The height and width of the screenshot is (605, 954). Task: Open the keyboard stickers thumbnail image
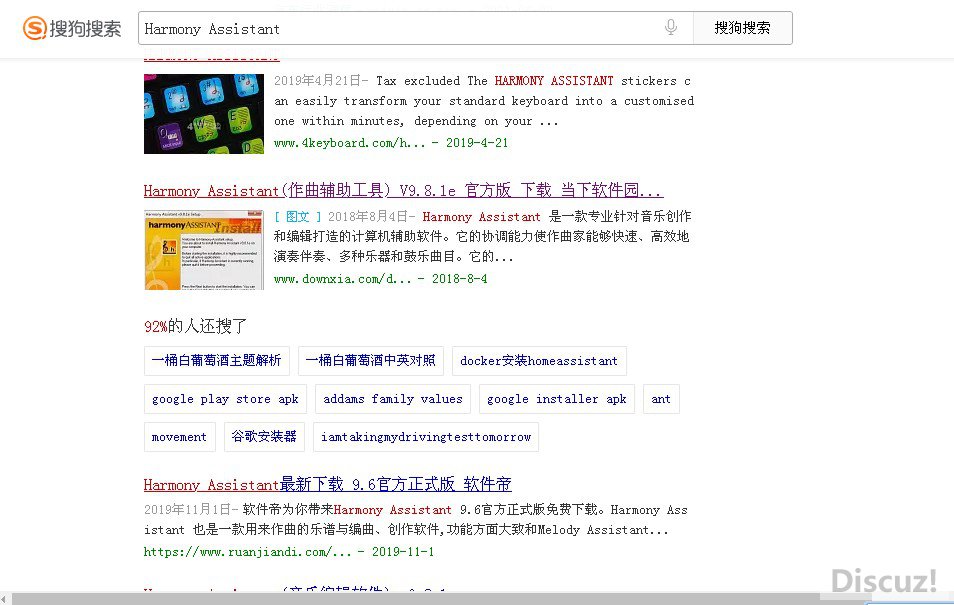[204, 114]
